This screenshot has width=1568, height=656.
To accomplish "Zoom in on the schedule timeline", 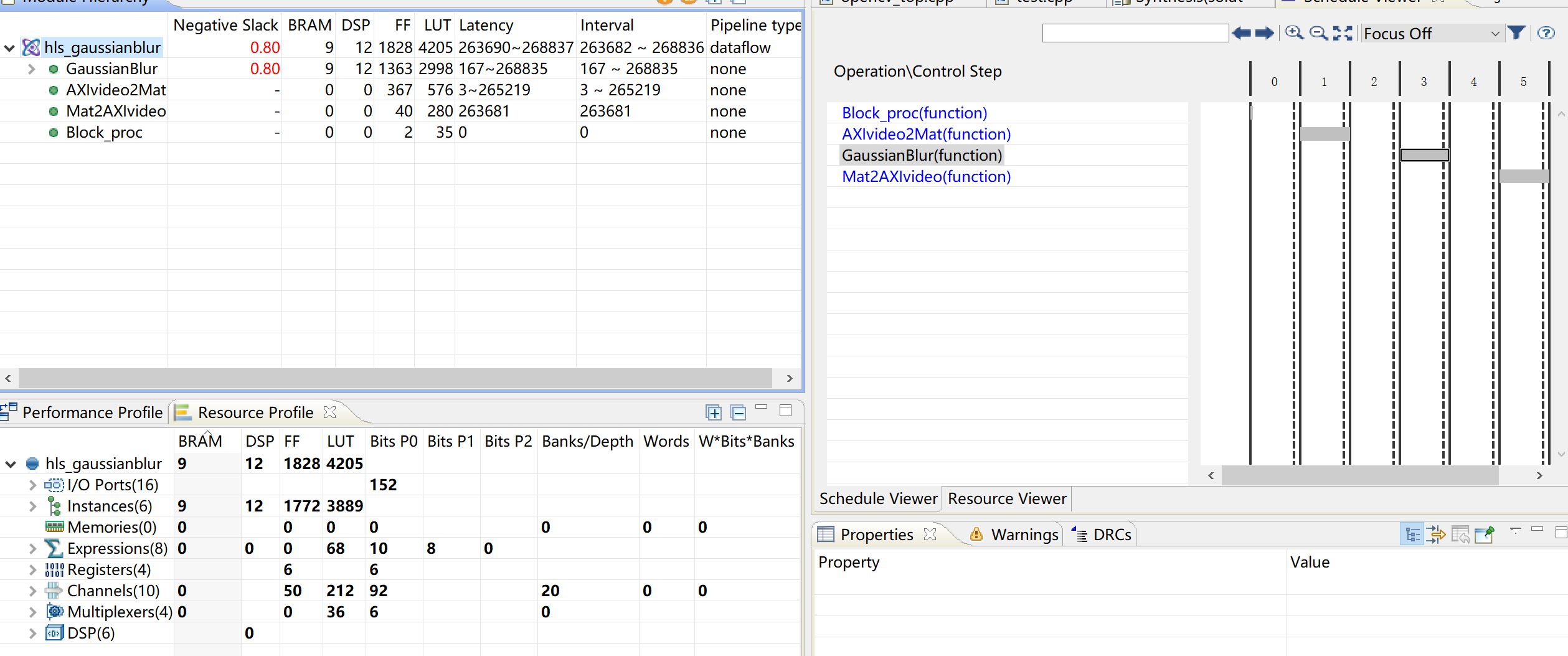I will tap(1294, 33).
